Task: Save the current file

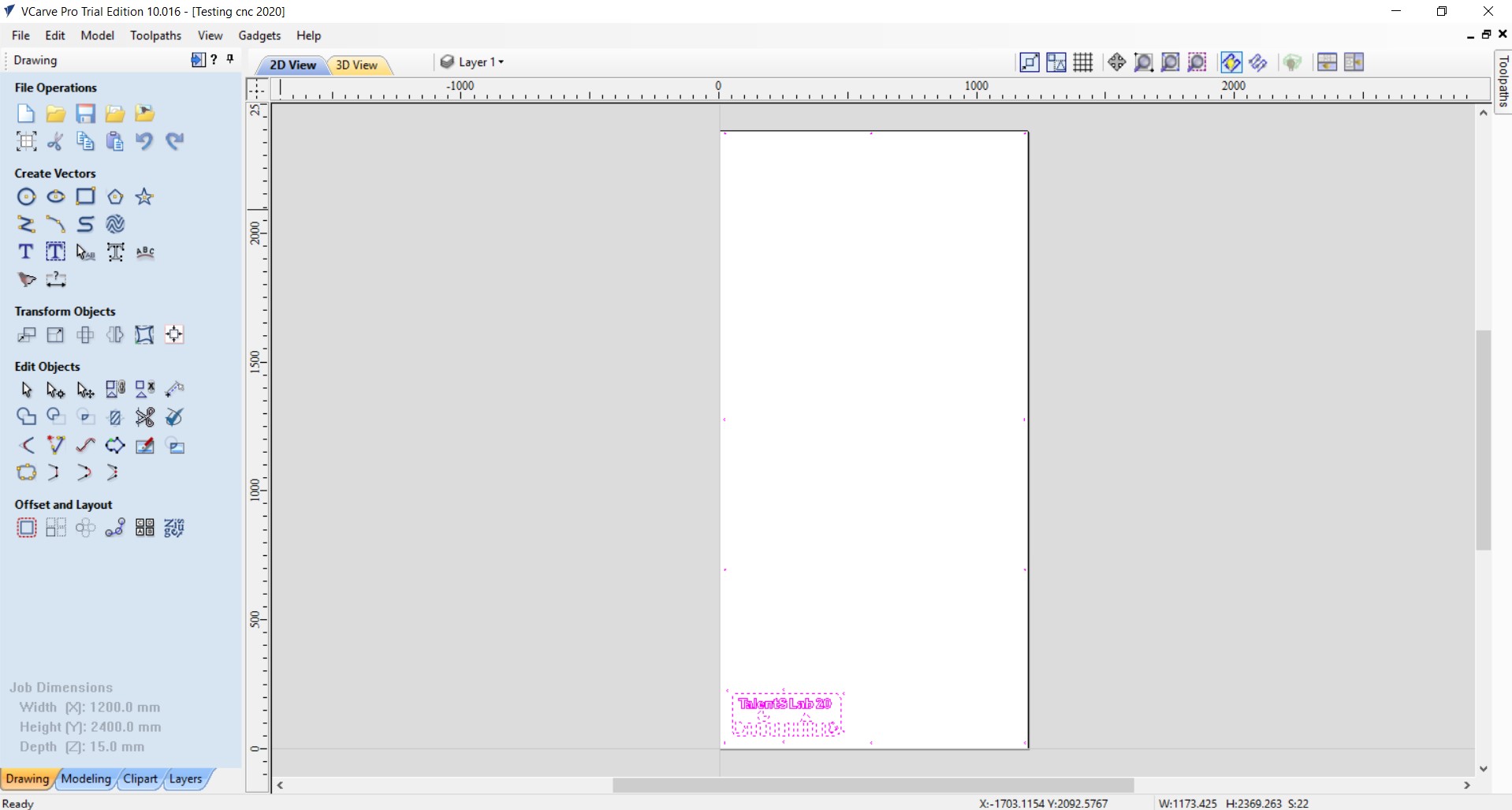Action: [85, 114]
